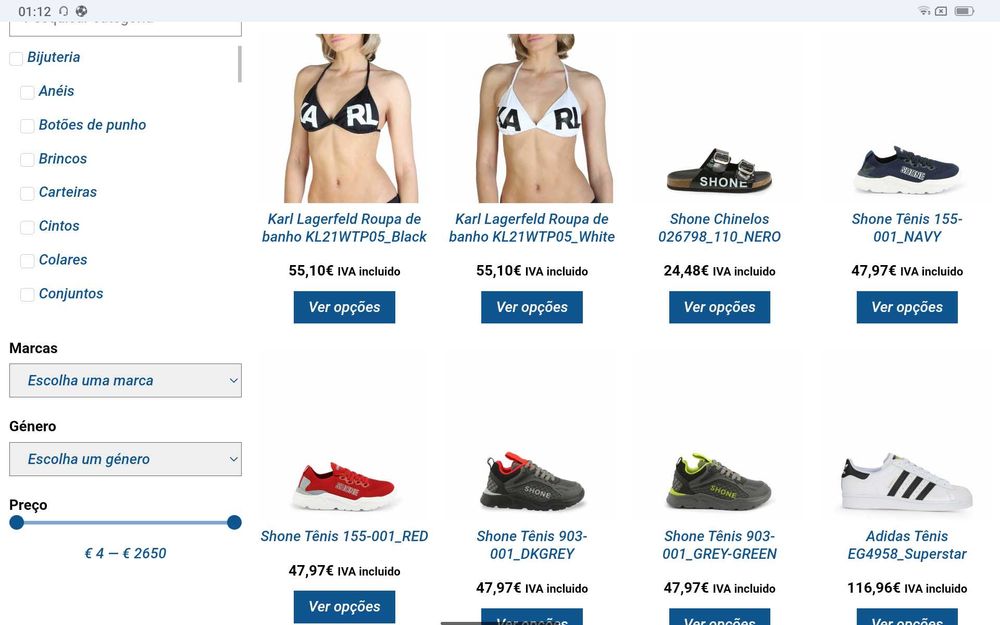Tick the Brincos checkbox
Viewport: 1000px width, 625px height.
(27, 159)
